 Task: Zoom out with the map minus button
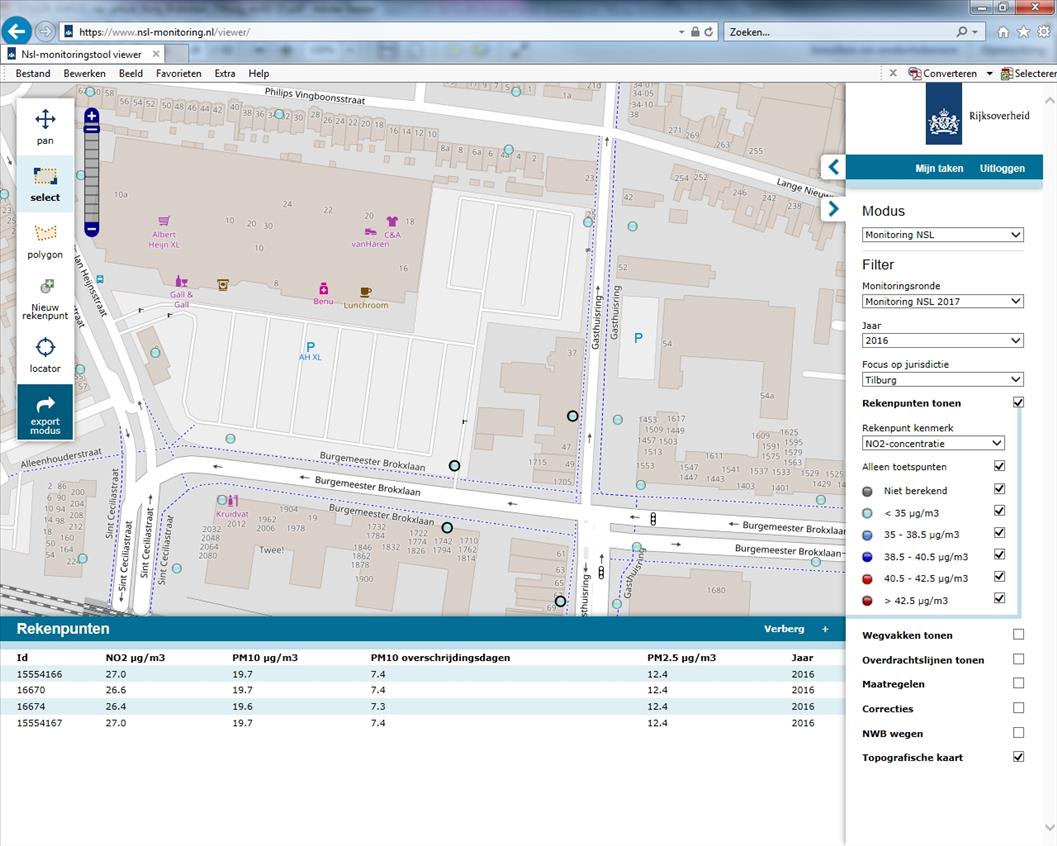[x=92, y=229]
